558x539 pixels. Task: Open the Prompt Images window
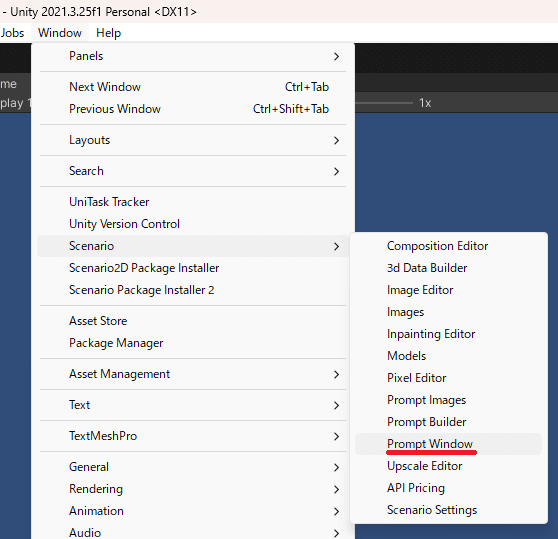click(448, 400)
